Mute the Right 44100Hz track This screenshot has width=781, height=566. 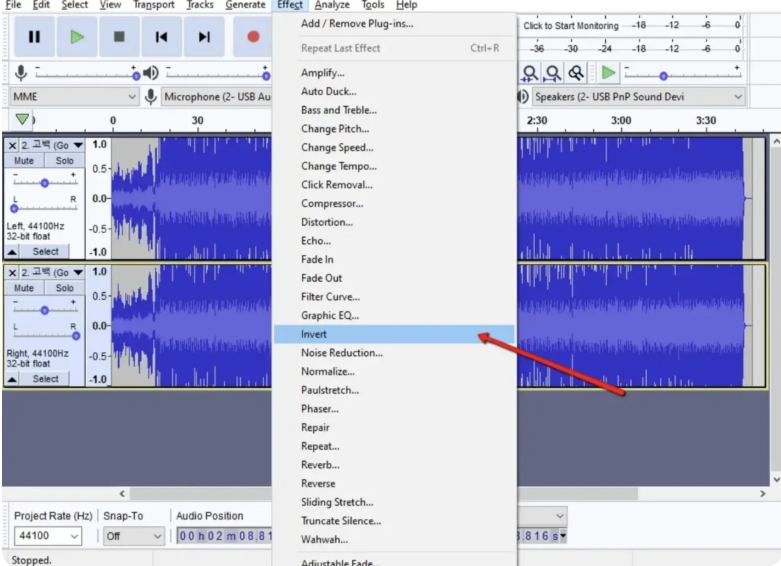tap(25, 287)
